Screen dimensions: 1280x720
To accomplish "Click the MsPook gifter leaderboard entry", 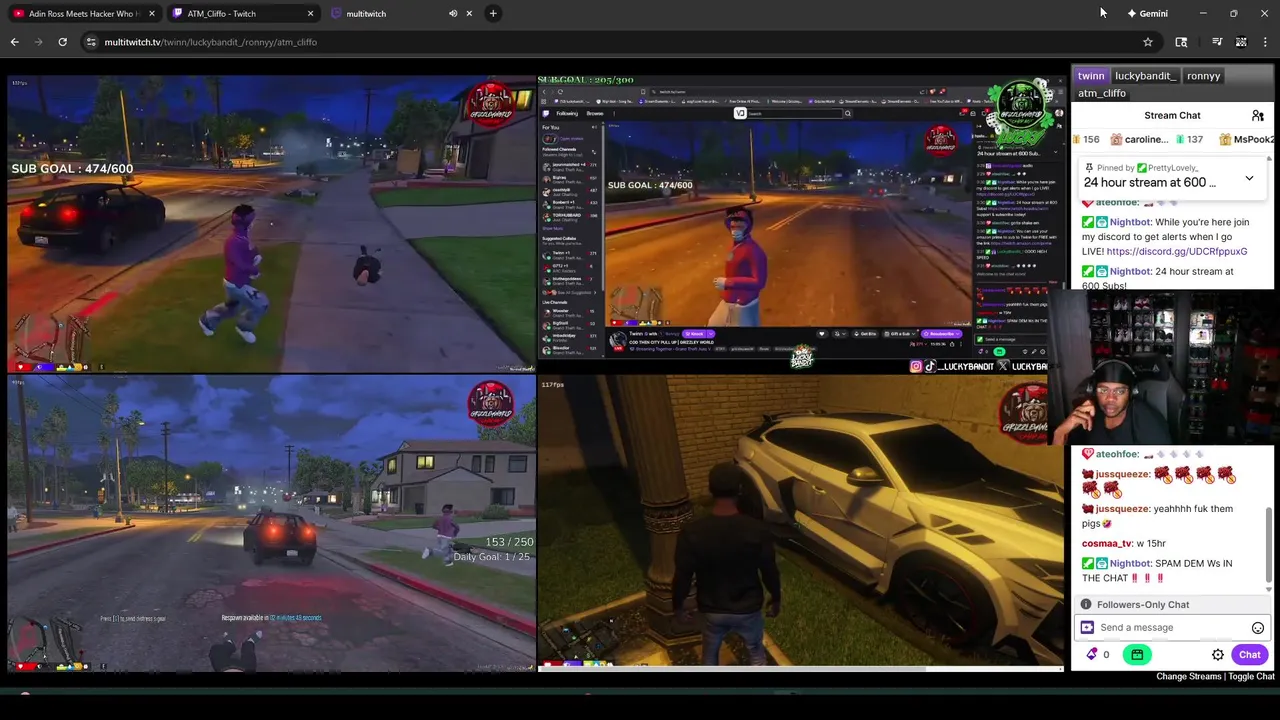I will click(1245, 140).
